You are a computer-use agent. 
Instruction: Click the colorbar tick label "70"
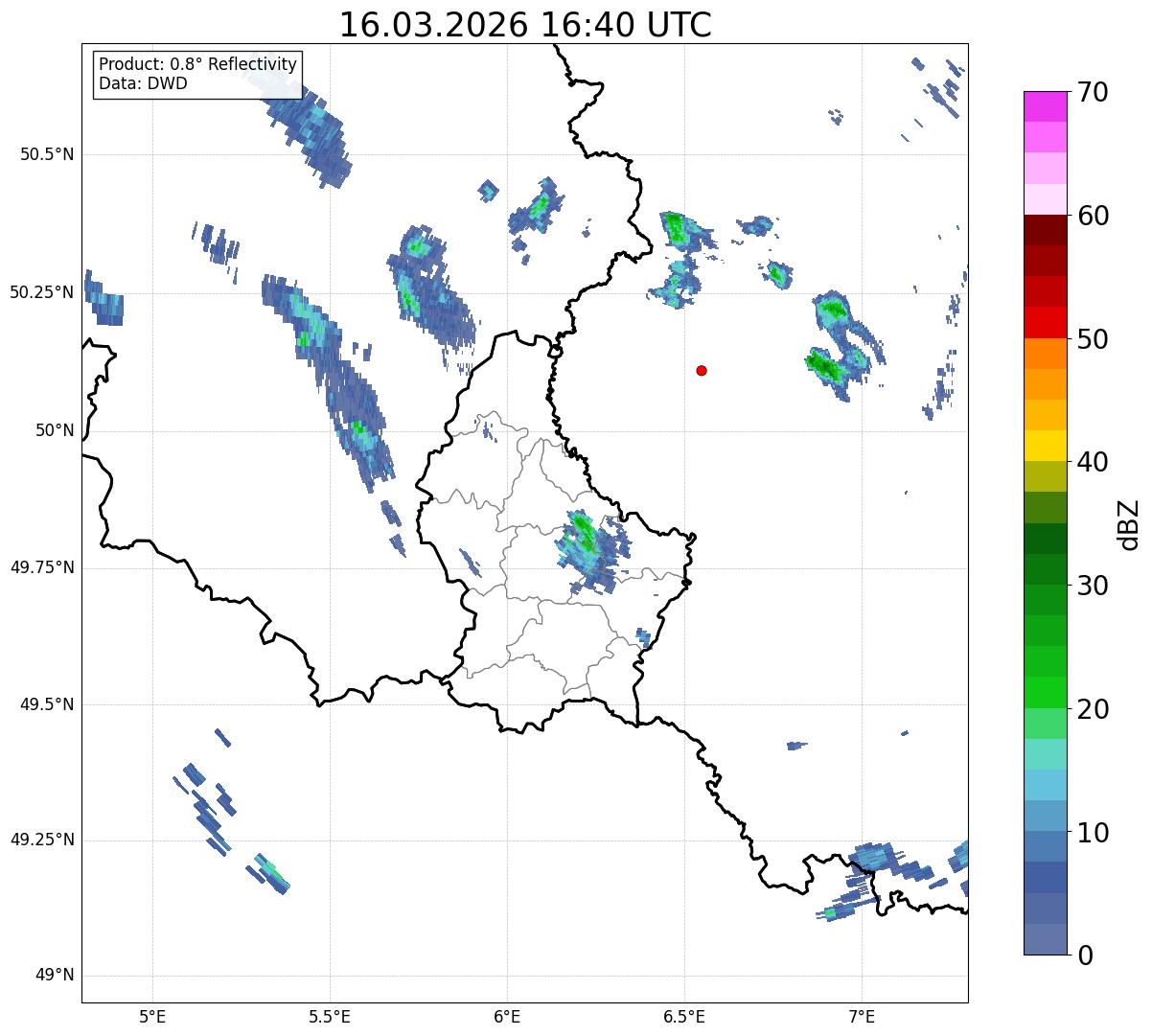click(x=1093, y=92)
